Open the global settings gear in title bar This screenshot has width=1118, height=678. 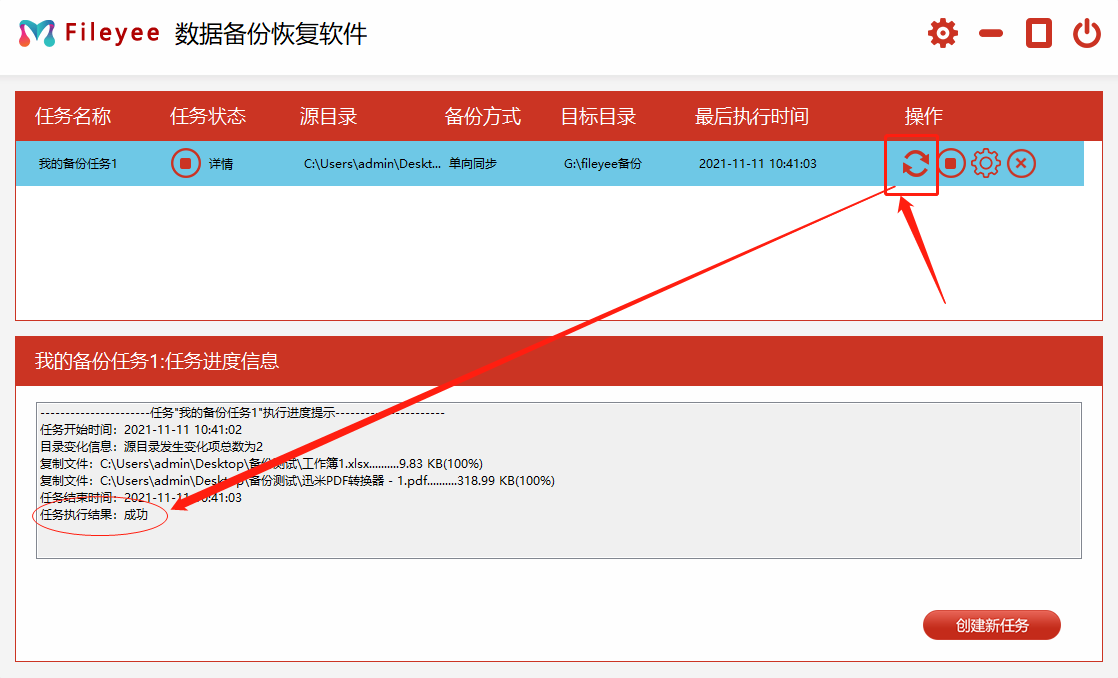[x=942, y=33]
